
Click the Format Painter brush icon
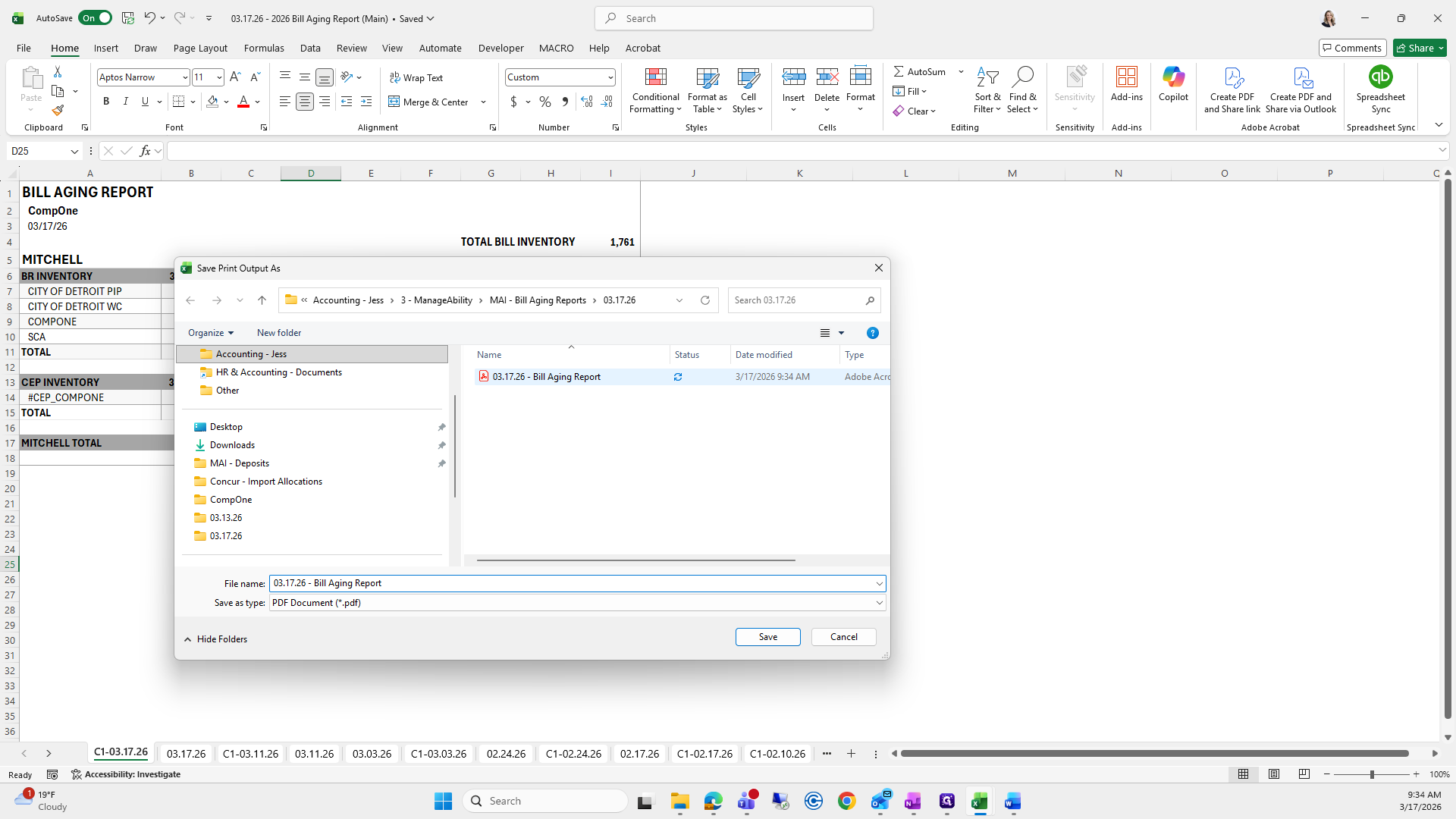coord(58,111)
